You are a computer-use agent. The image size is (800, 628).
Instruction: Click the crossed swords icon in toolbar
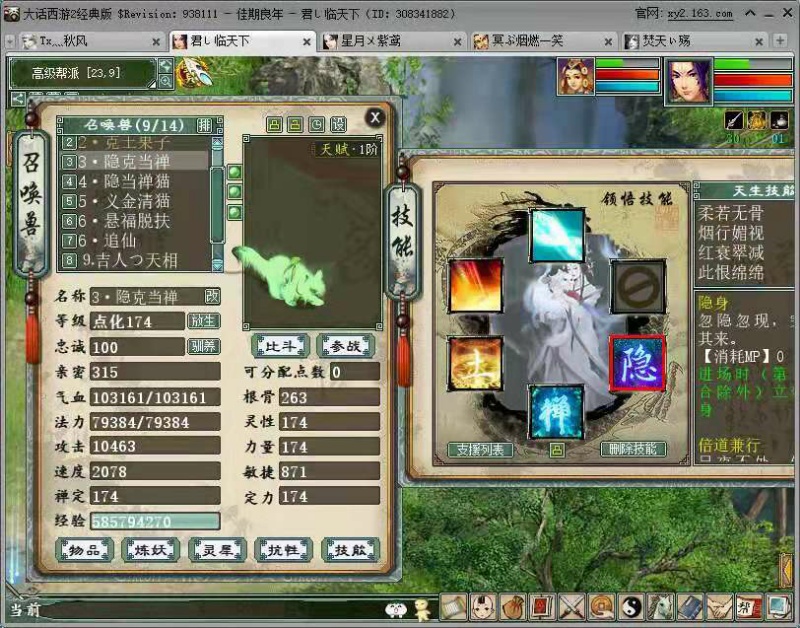pyautogui.click(x=572, y=606)
